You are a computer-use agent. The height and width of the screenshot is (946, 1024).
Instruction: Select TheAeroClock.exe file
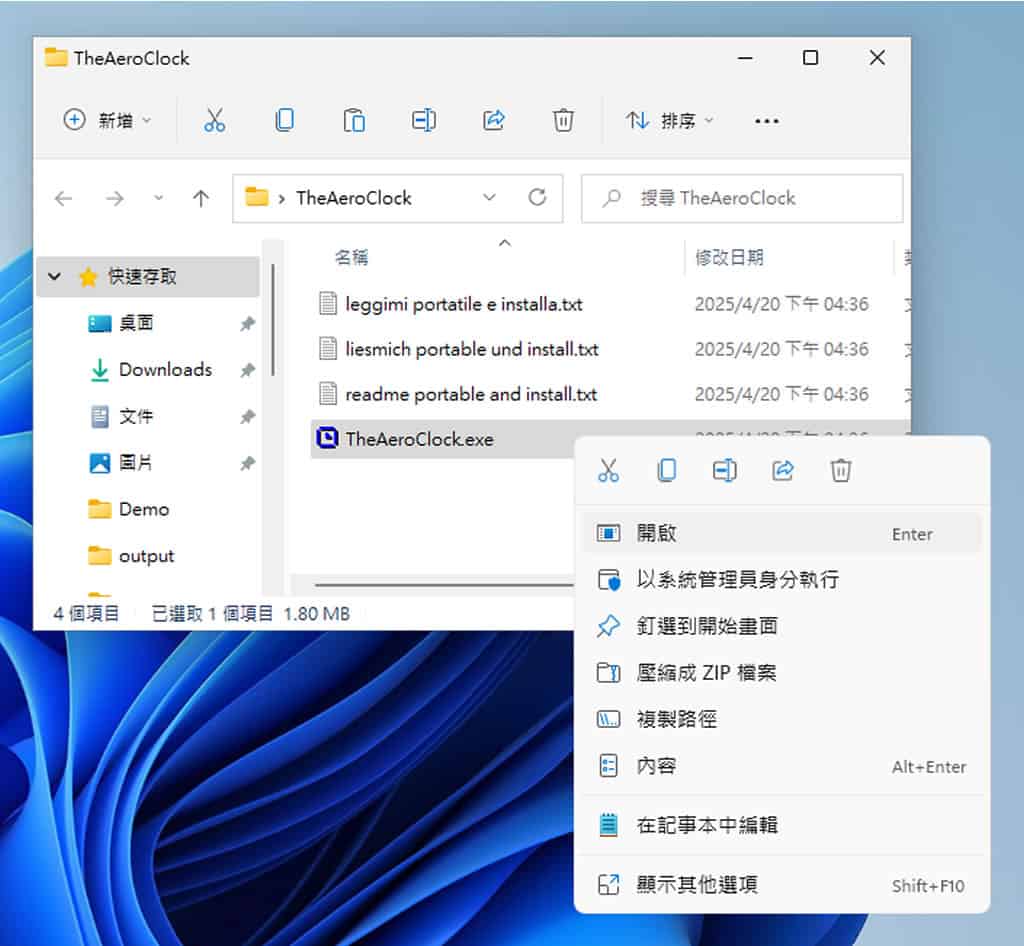click(419, 439)
